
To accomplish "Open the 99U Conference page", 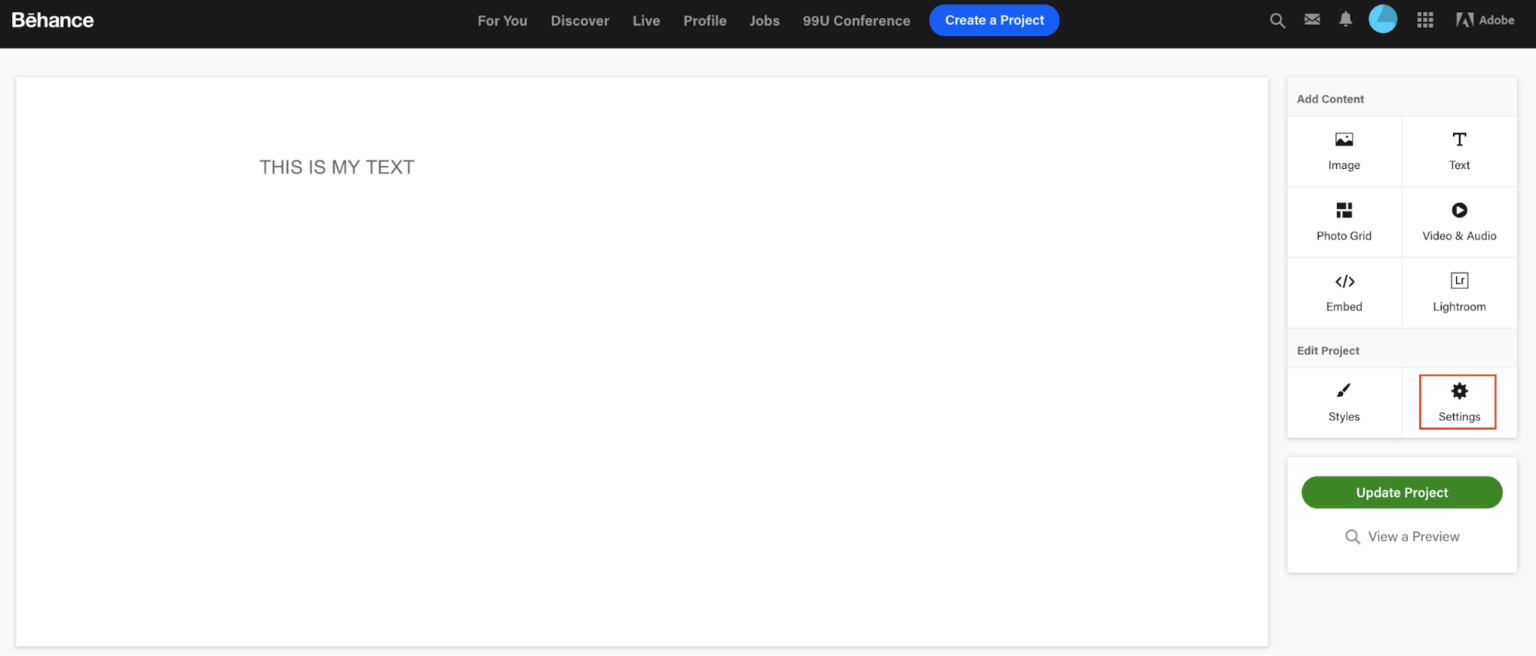I will tap(856, 20).
